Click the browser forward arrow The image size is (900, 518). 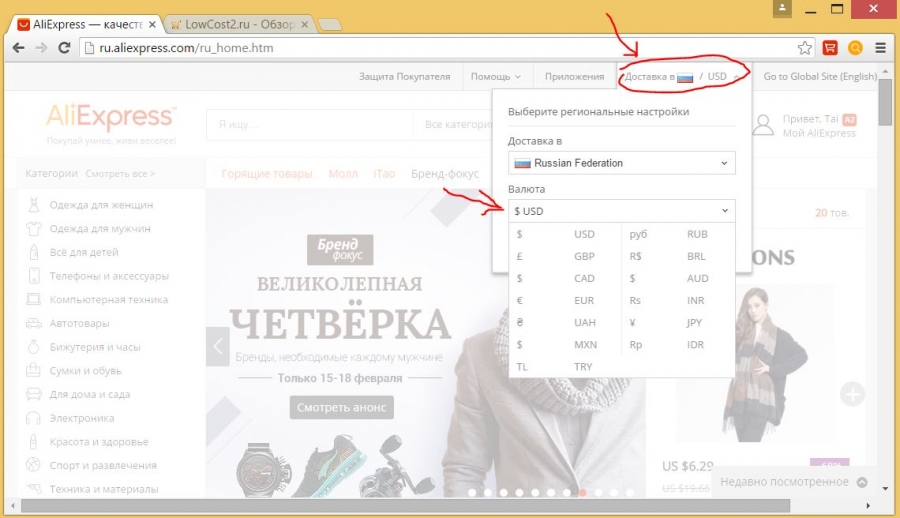[41, 48]
